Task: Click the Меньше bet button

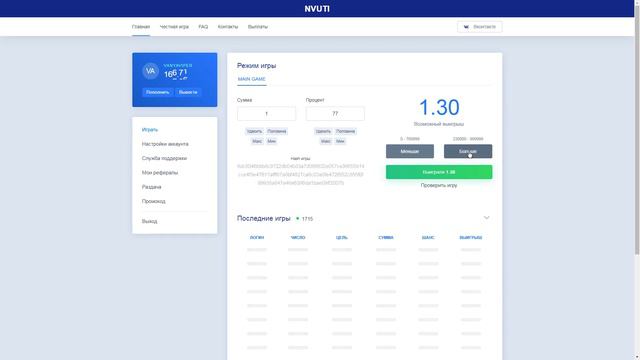Action: 410,151
